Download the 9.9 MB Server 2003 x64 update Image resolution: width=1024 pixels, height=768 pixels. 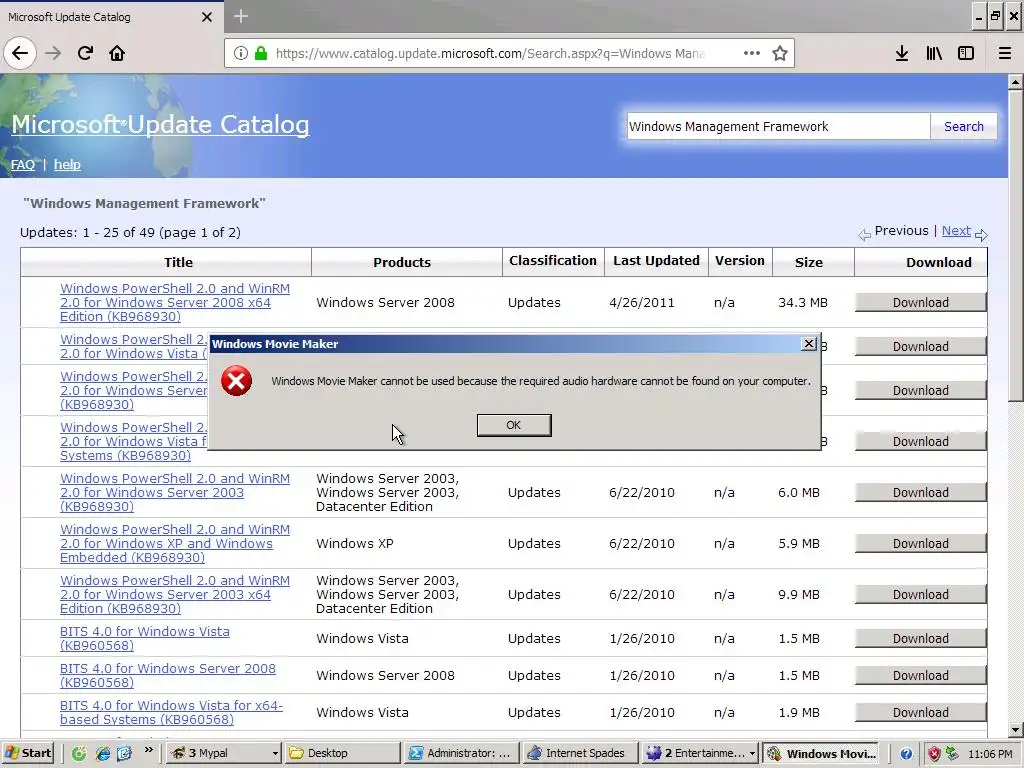click(920, 594)
